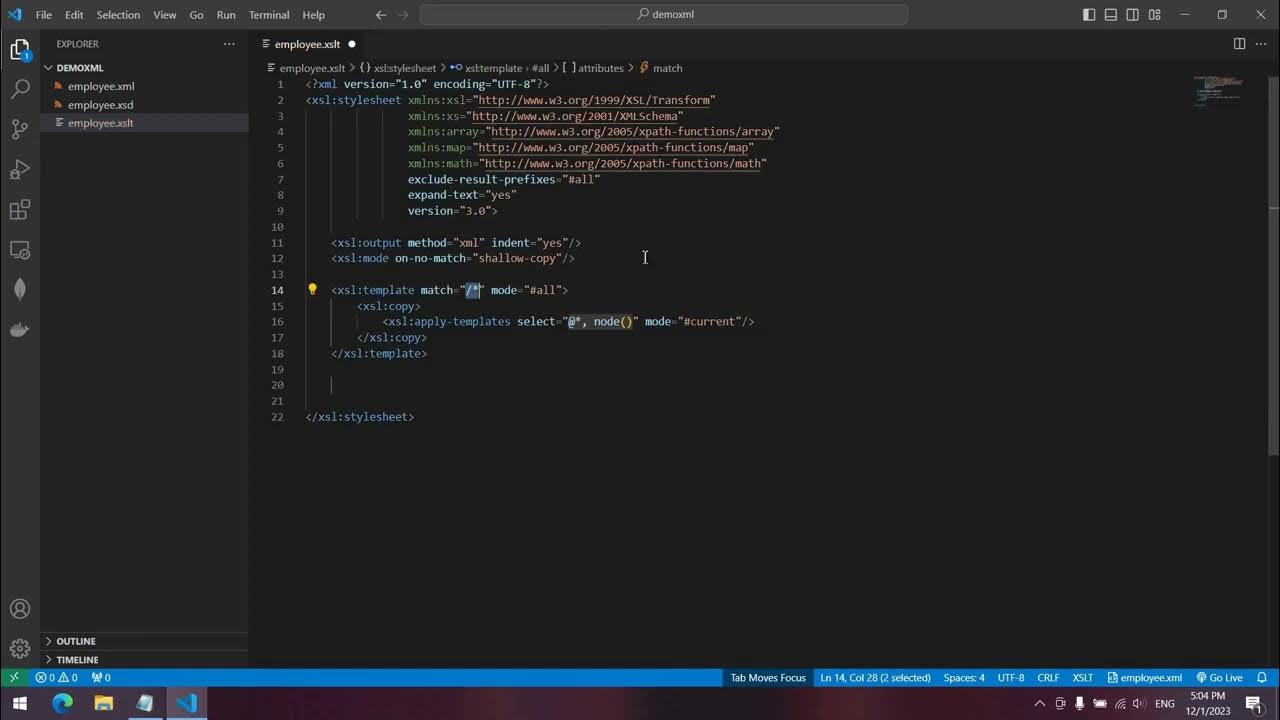Open Customize Layout icon in title bar
This screenshot has width=1280, height=720.
pos(1155,15)
